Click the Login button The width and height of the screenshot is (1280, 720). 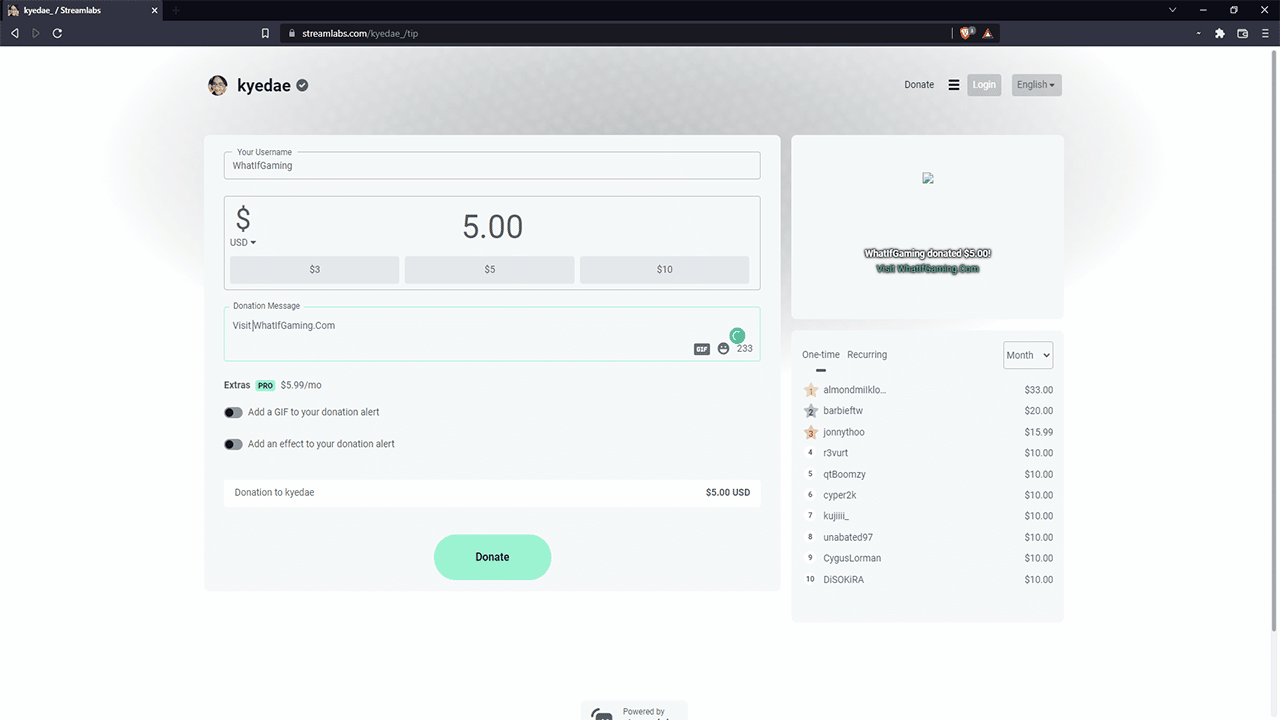(x=984, y=85)
